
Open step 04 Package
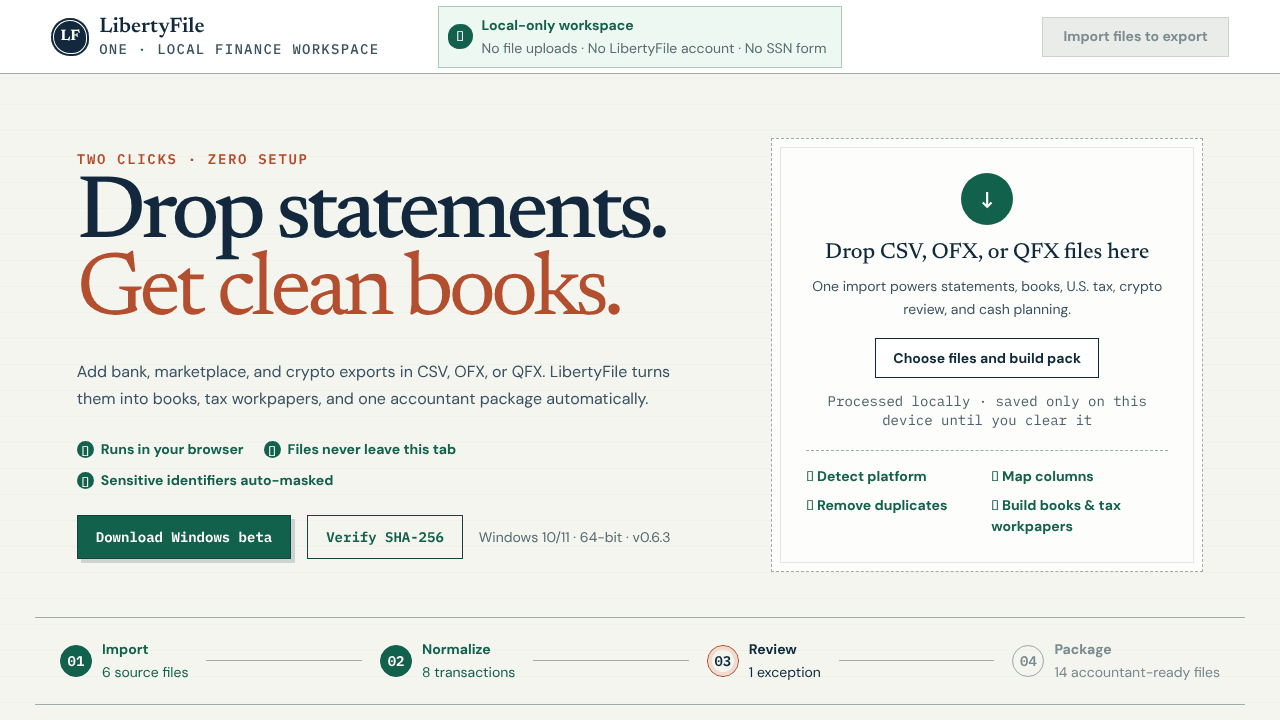click(x=1116, y=661)
